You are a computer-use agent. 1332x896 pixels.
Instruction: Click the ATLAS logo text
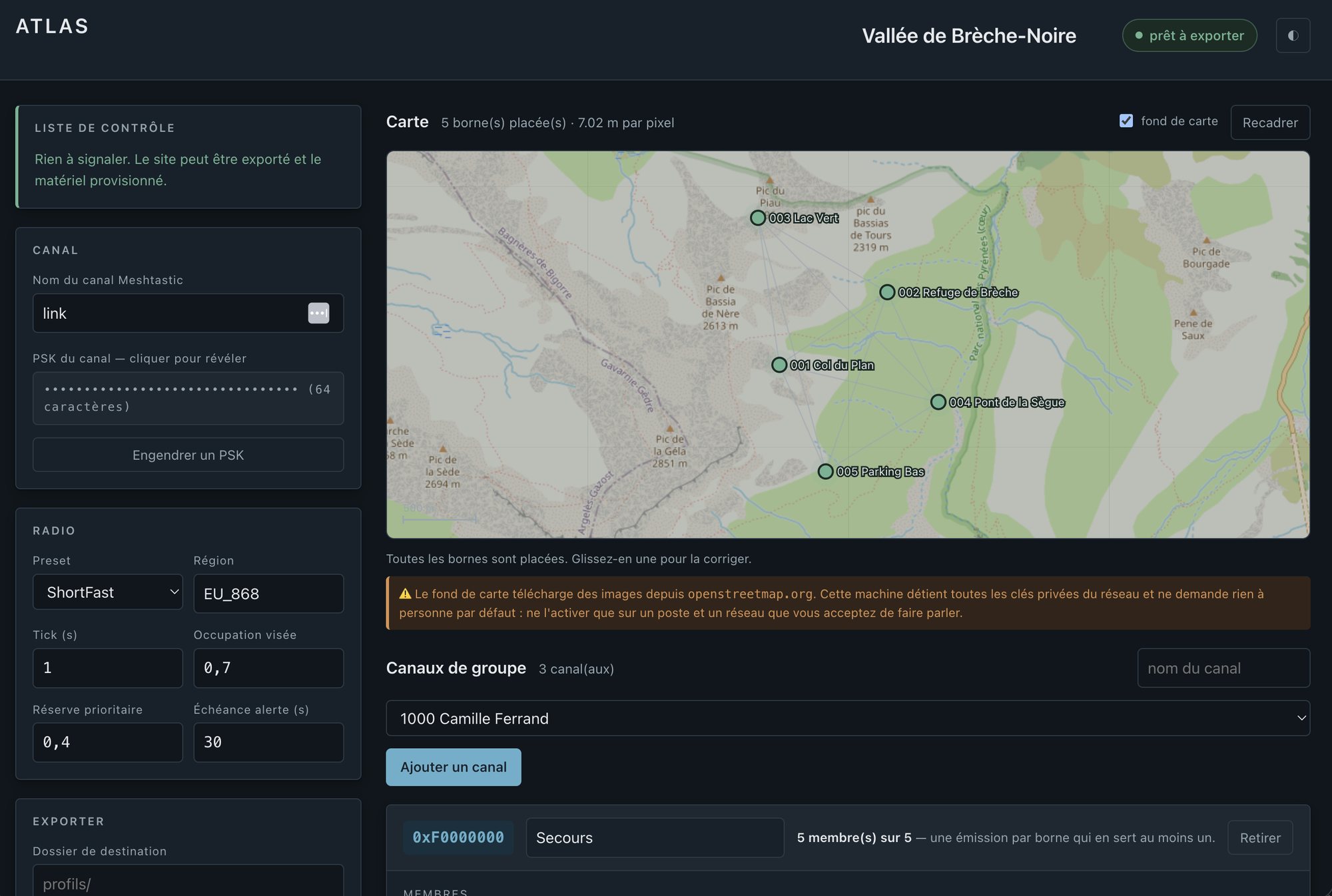52,26
